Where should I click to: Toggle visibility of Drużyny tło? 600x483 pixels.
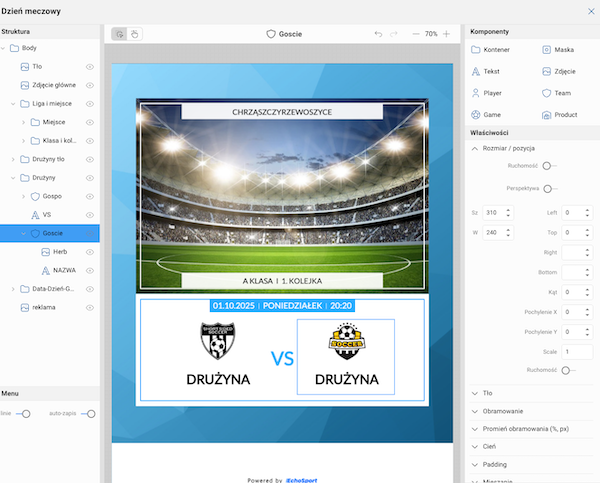(90, 159)
